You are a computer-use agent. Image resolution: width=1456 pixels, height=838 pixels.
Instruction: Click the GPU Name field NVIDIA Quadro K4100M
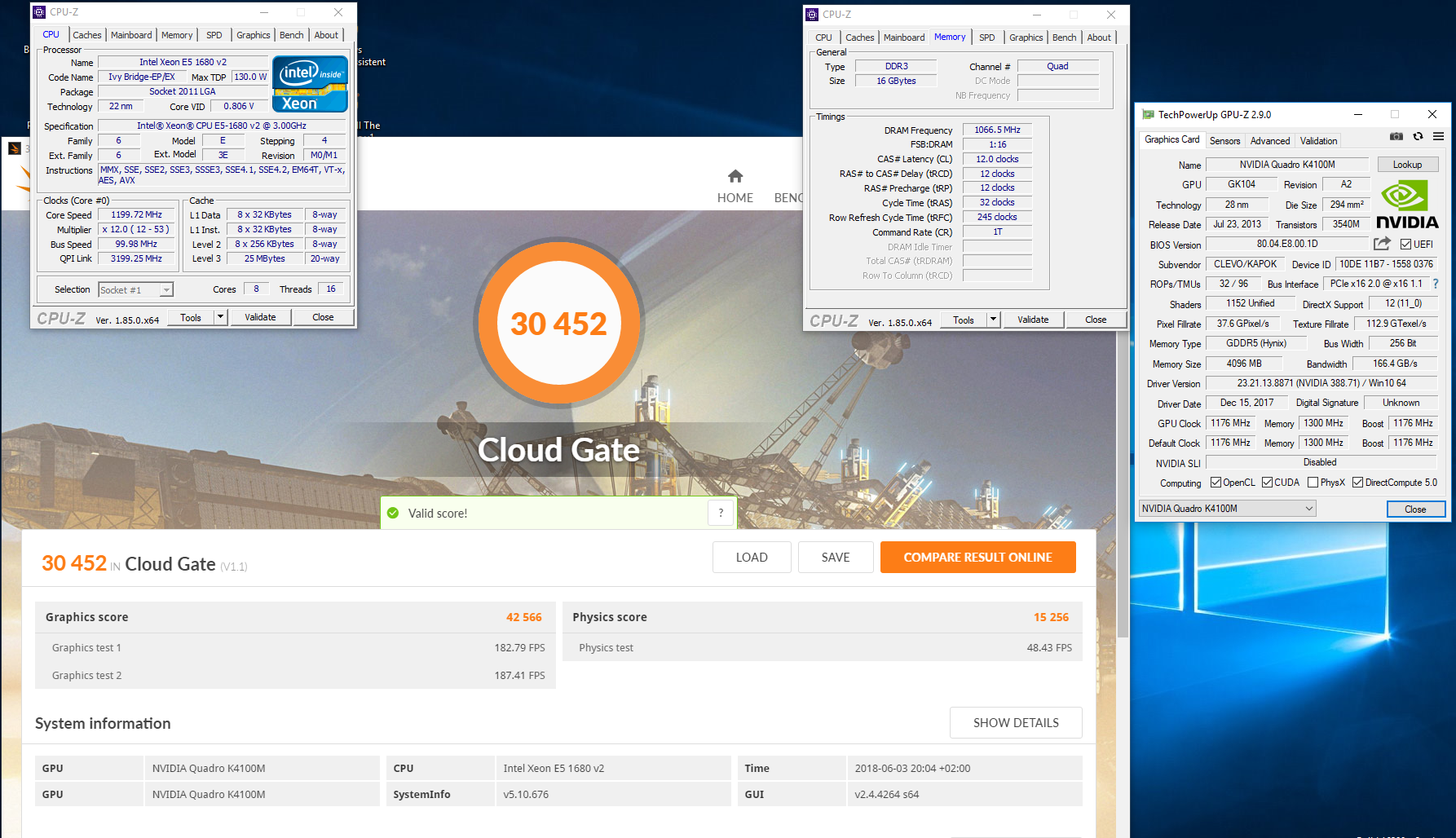(x=1287, y=165)
